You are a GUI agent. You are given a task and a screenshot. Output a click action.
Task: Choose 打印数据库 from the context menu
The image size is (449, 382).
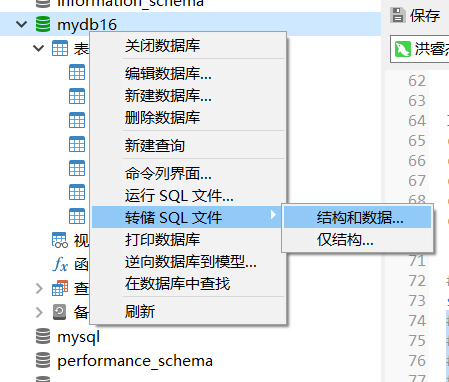188,239
